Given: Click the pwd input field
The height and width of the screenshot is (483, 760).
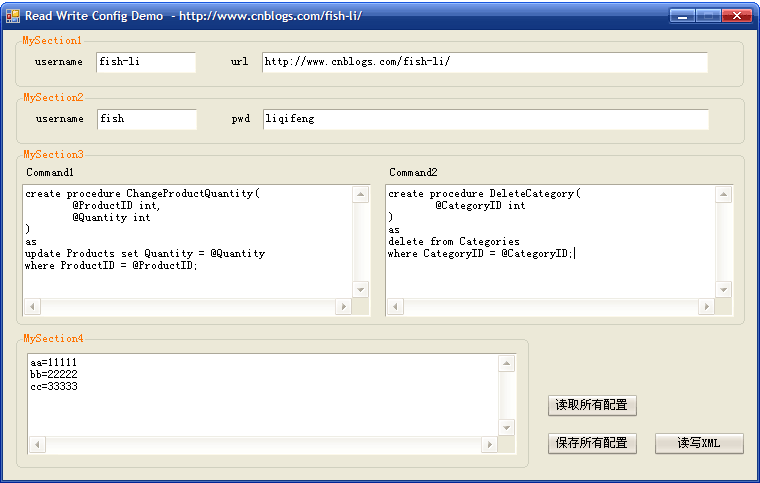Looking at the screenshot, I should pyautogui.click(x=485, y=119).
